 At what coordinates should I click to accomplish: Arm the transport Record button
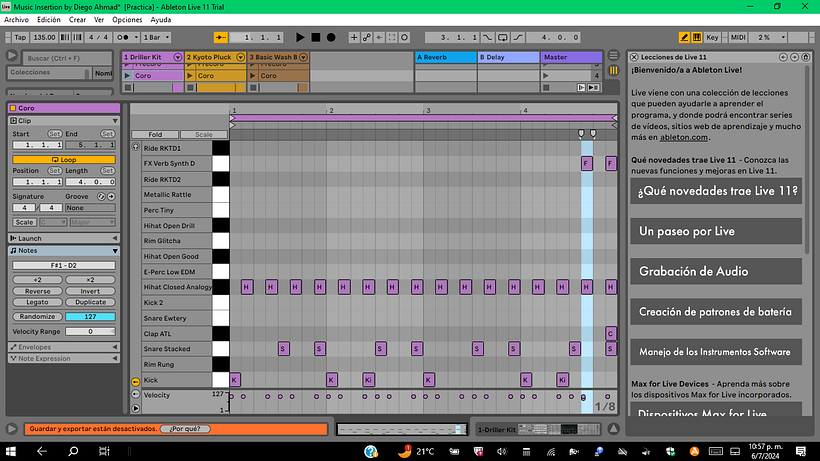[x=331, y=37]
